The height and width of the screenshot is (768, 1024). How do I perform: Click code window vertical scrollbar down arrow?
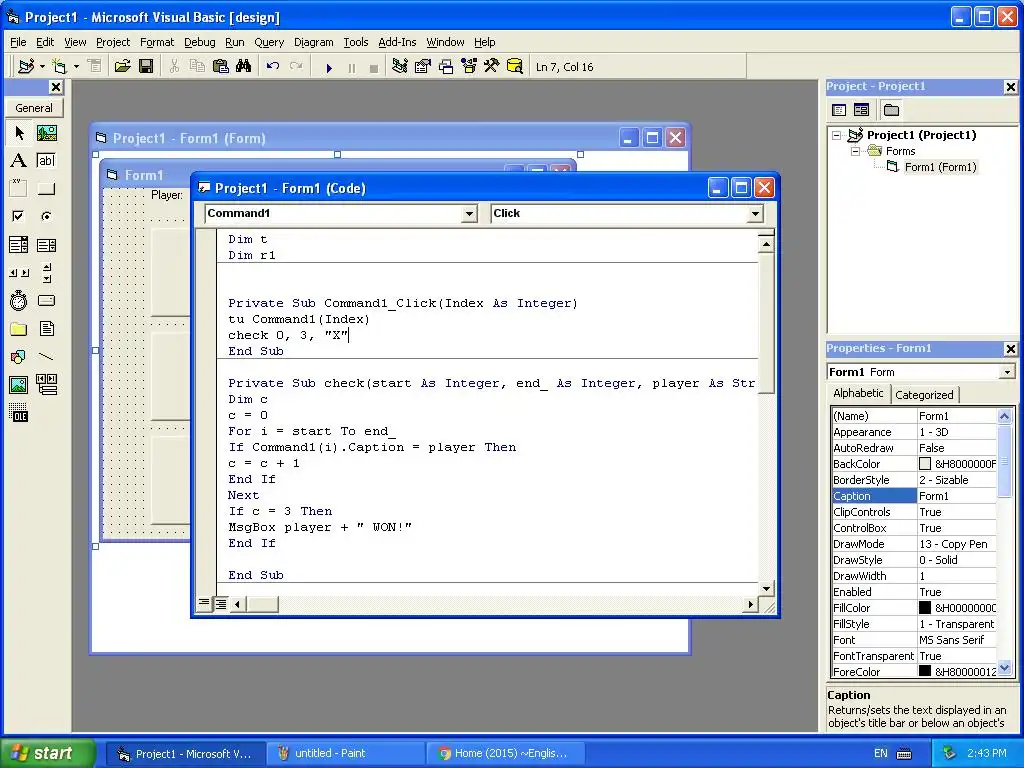[x=766, y=588]
